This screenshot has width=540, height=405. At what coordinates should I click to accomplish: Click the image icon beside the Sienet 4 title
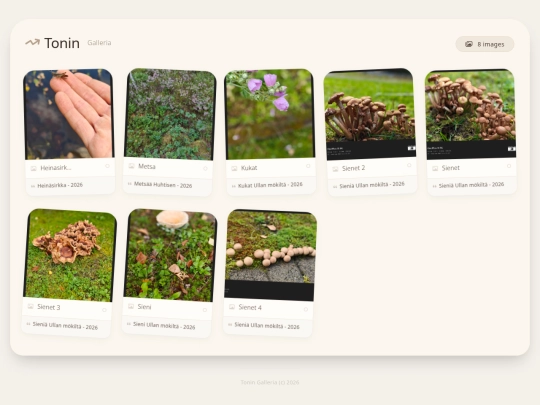232,307
